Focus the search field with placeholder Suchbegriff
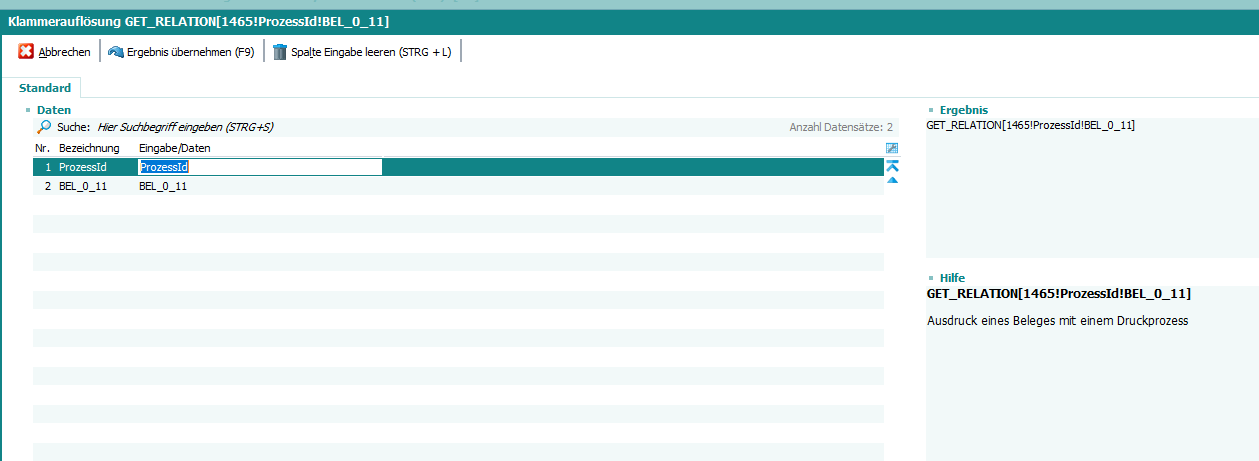 coord(185,128)
